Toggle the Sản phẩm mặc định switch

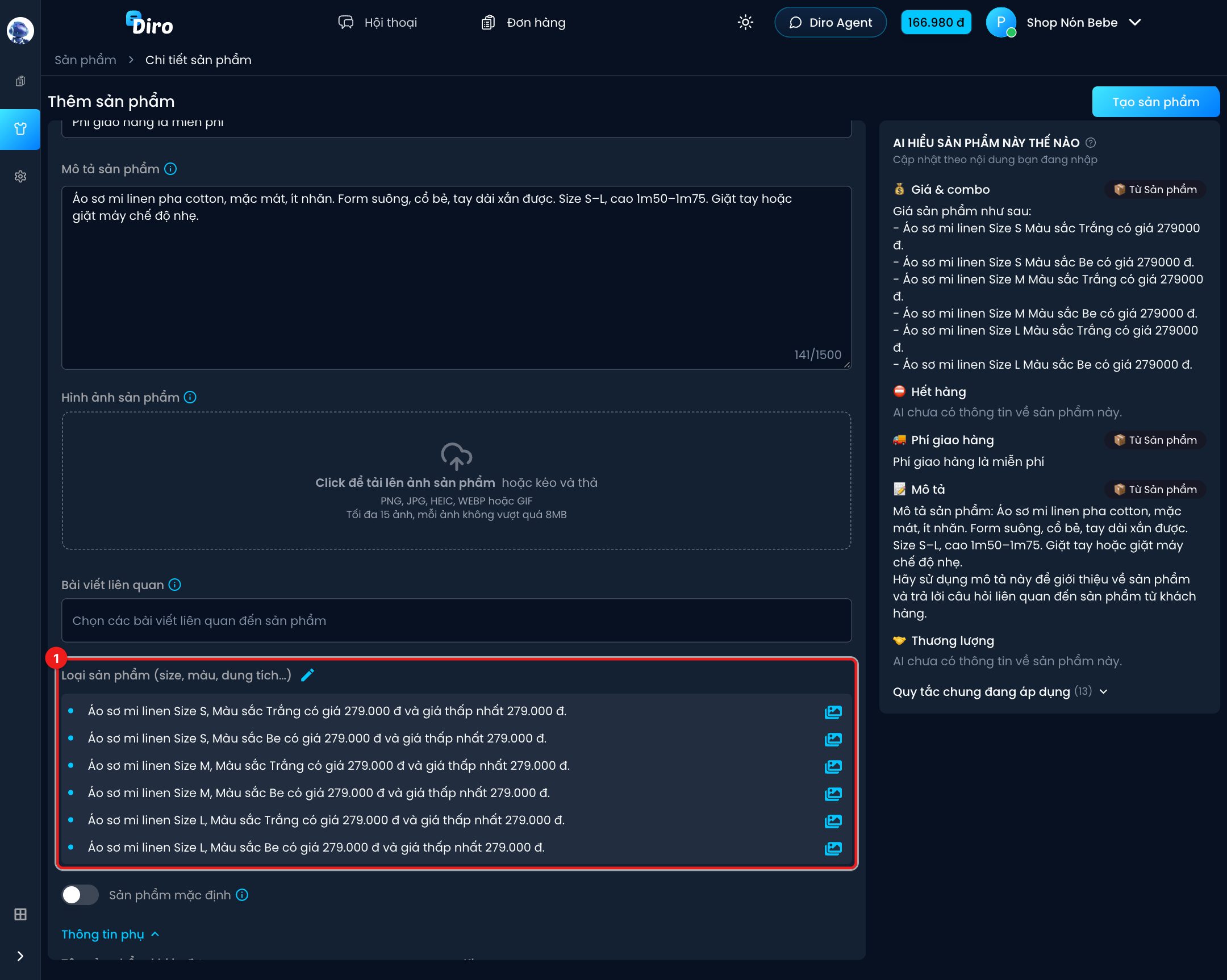point(80,895)
